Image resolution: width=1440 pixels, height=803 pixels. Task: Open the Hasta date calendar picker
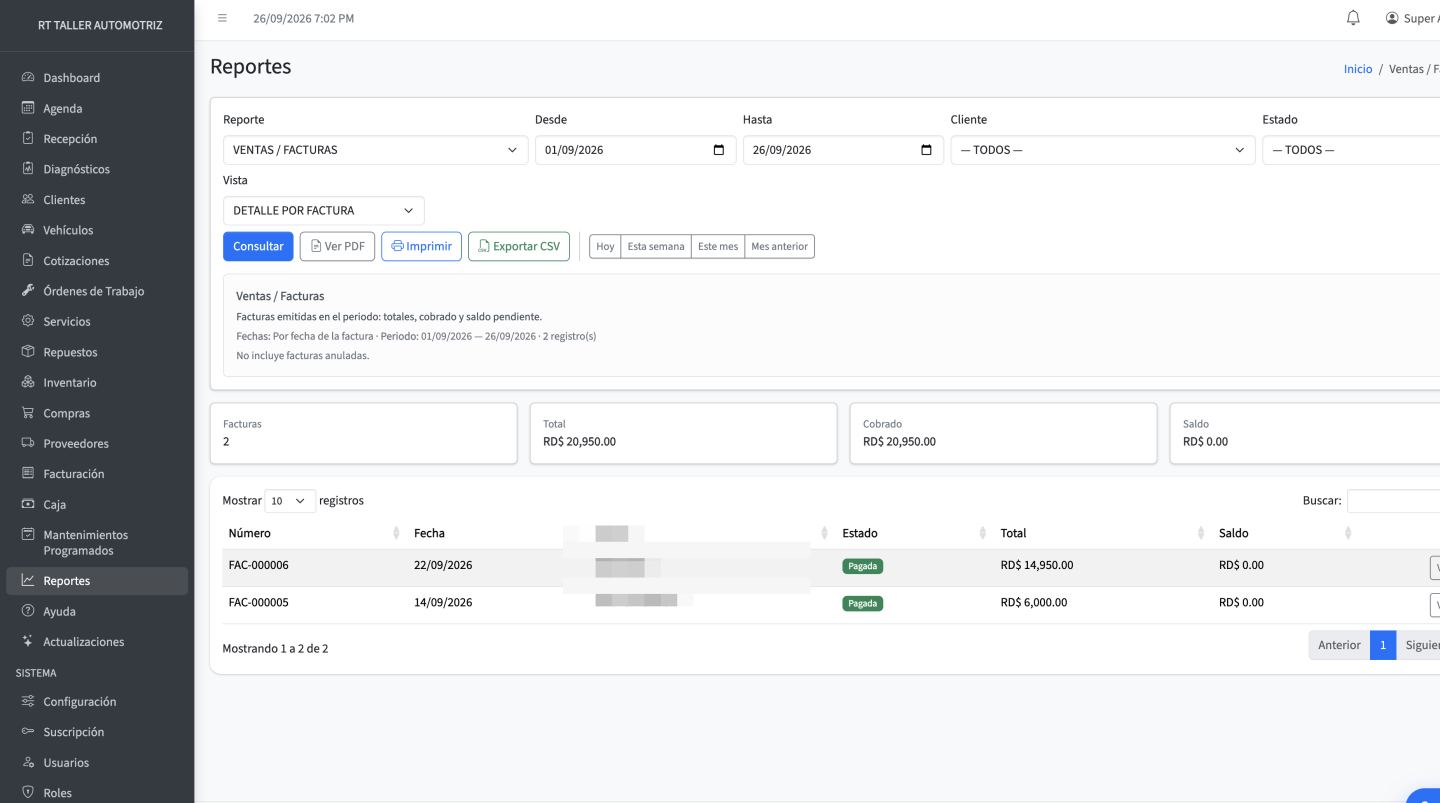pyautogui.click(x=926, y=150)
